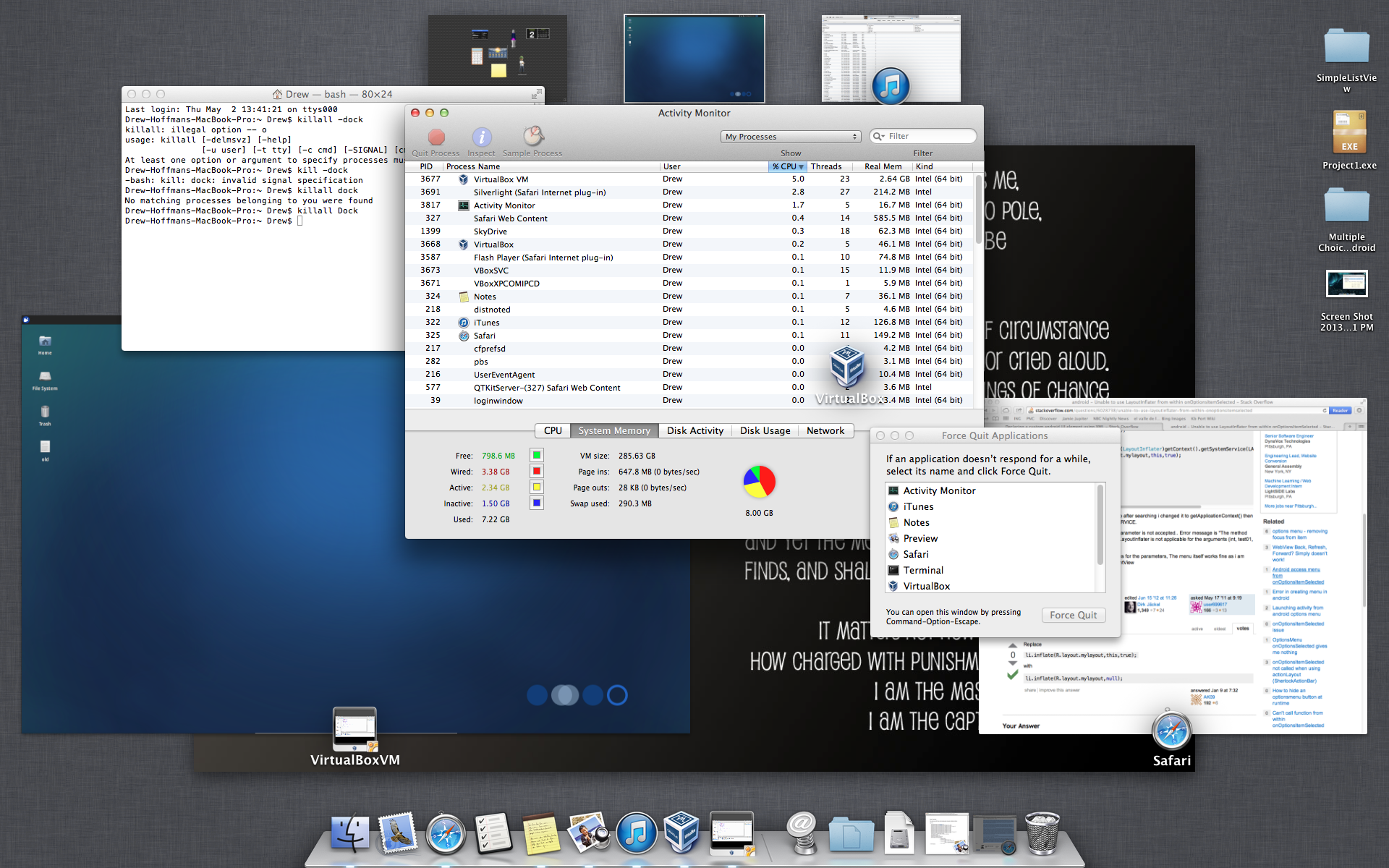Open the Disk Activity tab
The height and width of the screenshot is (868, 1389).
coord(695,430)
